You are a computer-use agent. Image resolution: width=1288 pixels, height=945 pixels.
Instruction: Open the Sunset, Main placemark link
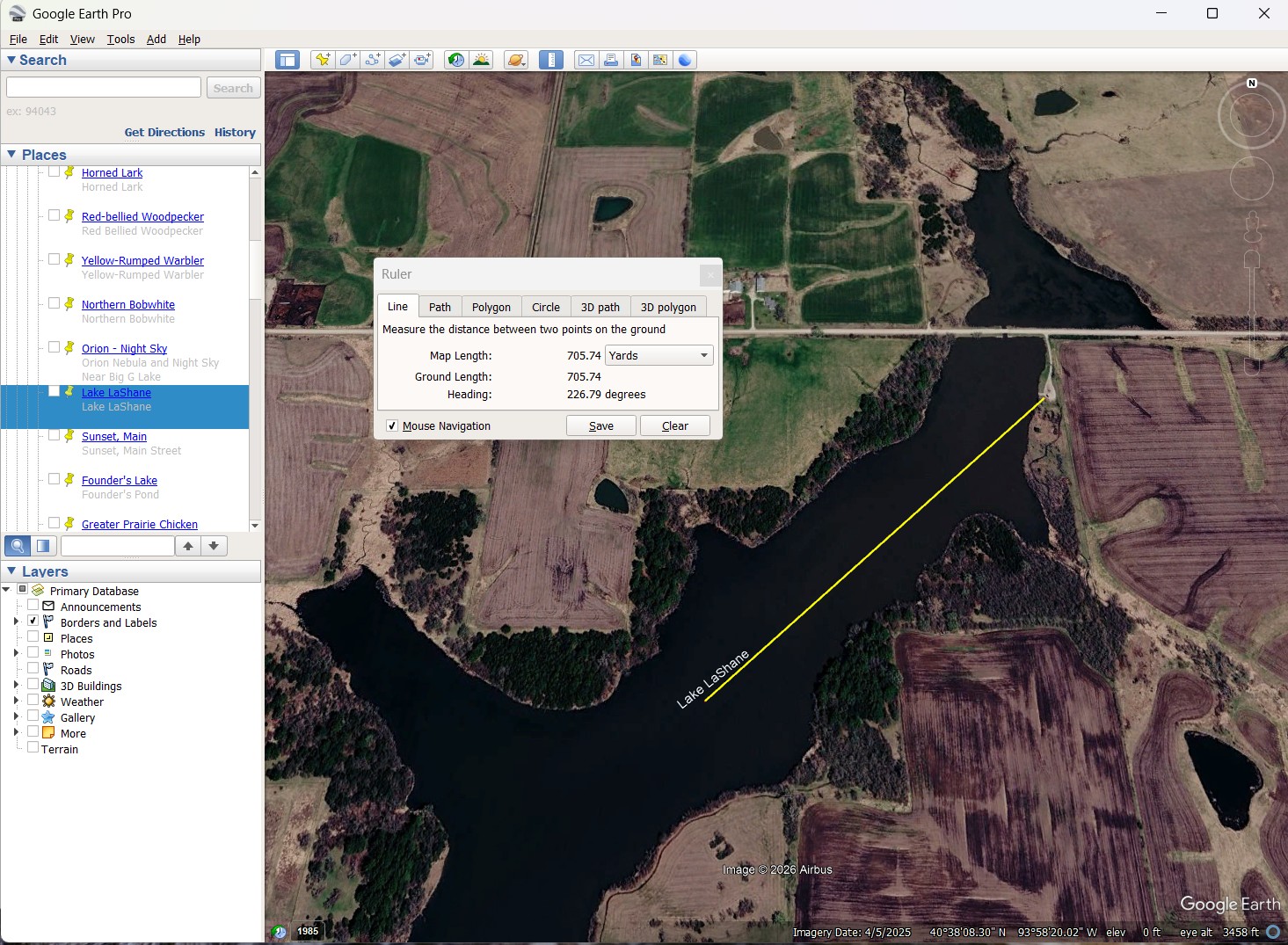113,437
